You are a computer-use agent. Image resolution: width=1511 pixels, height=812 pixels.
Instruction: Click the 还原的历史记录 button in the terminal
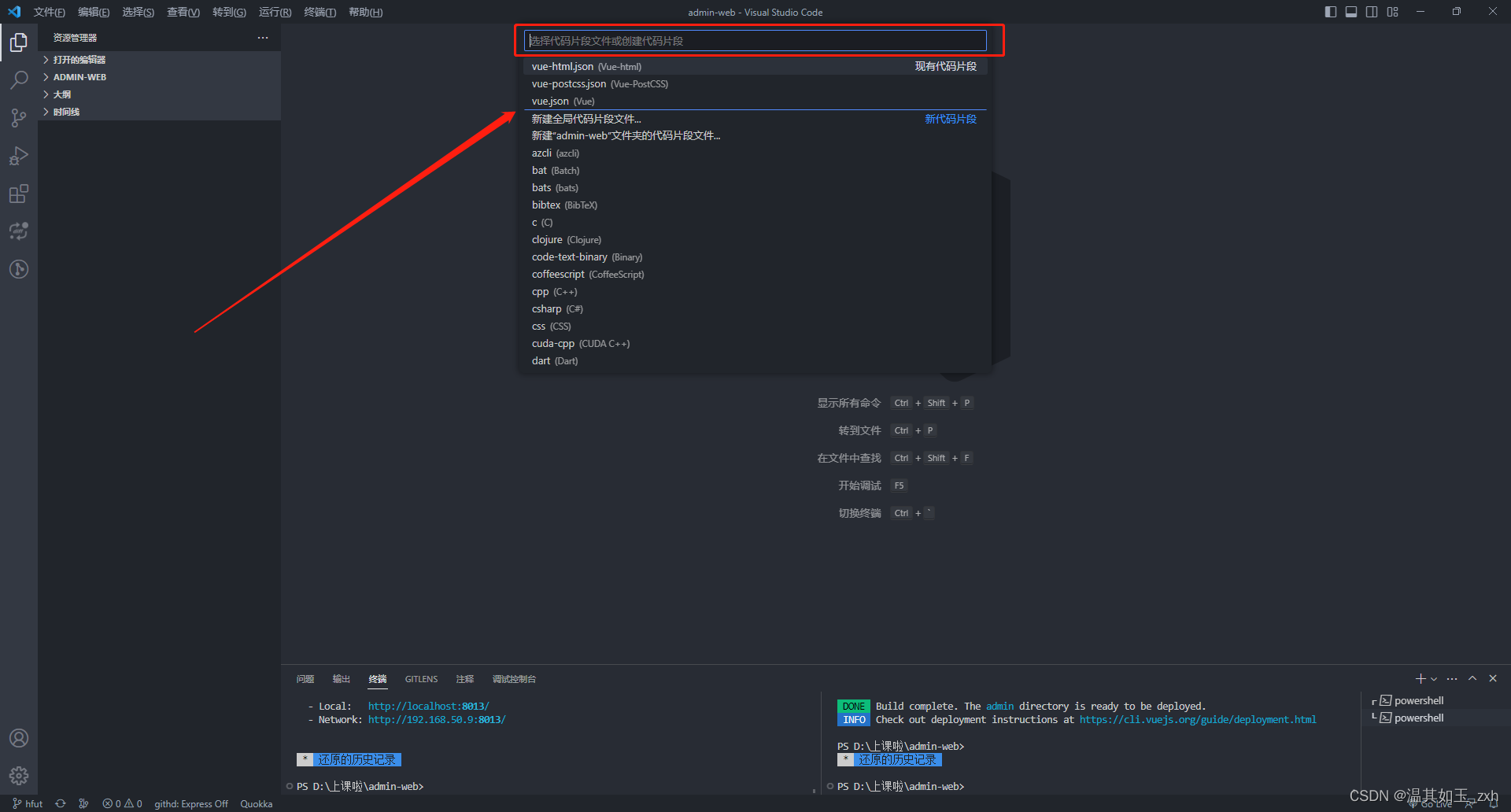coord(355,758)
